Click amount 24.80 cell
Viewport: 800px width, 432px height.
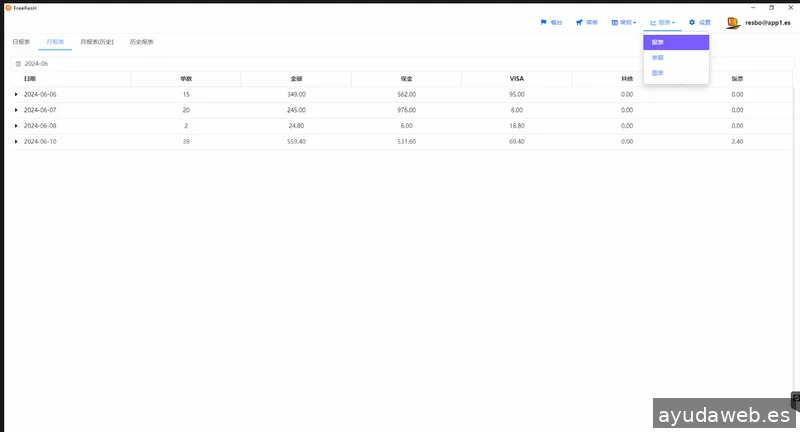tap(296, 125)
